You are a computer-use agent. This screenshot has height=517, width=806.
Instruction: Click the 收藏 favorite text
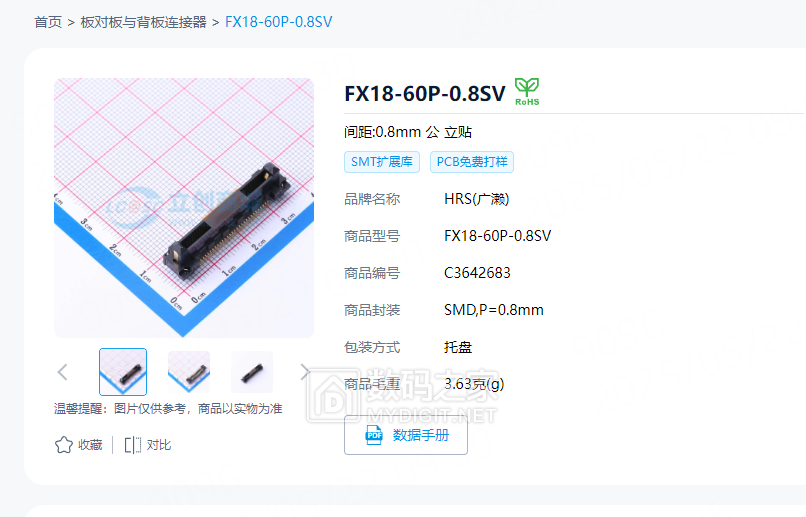click(x=90, y=445)
